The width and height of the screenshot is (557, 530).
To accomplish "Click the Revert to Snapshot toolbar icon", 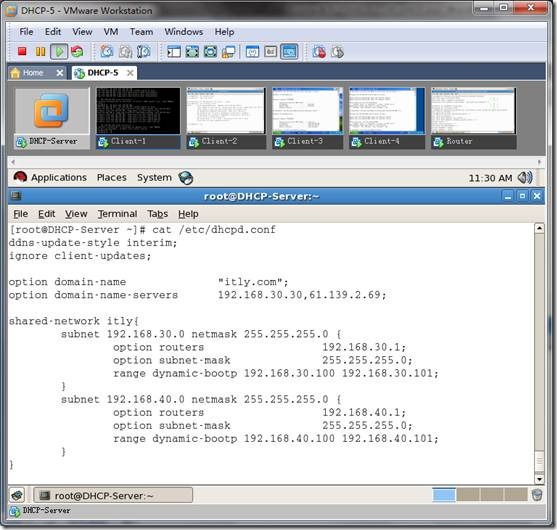I will [125, 52].
